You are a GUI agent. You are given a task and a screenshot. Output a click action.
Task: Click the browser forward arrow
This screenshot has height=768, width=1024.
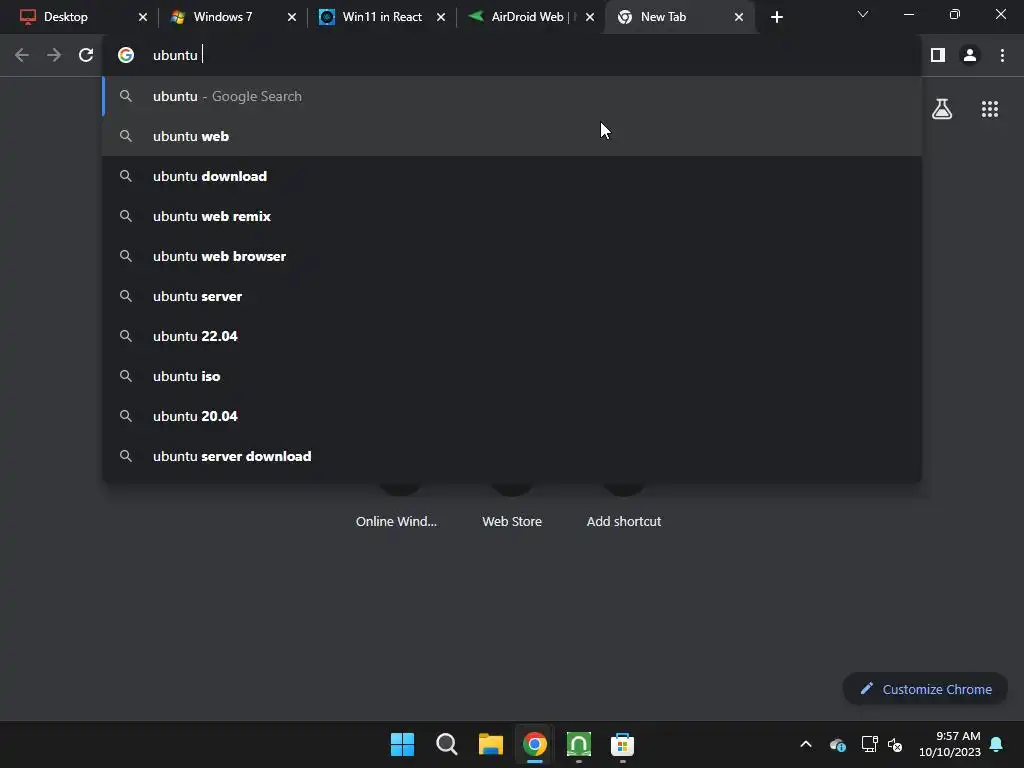pos(54,56)
